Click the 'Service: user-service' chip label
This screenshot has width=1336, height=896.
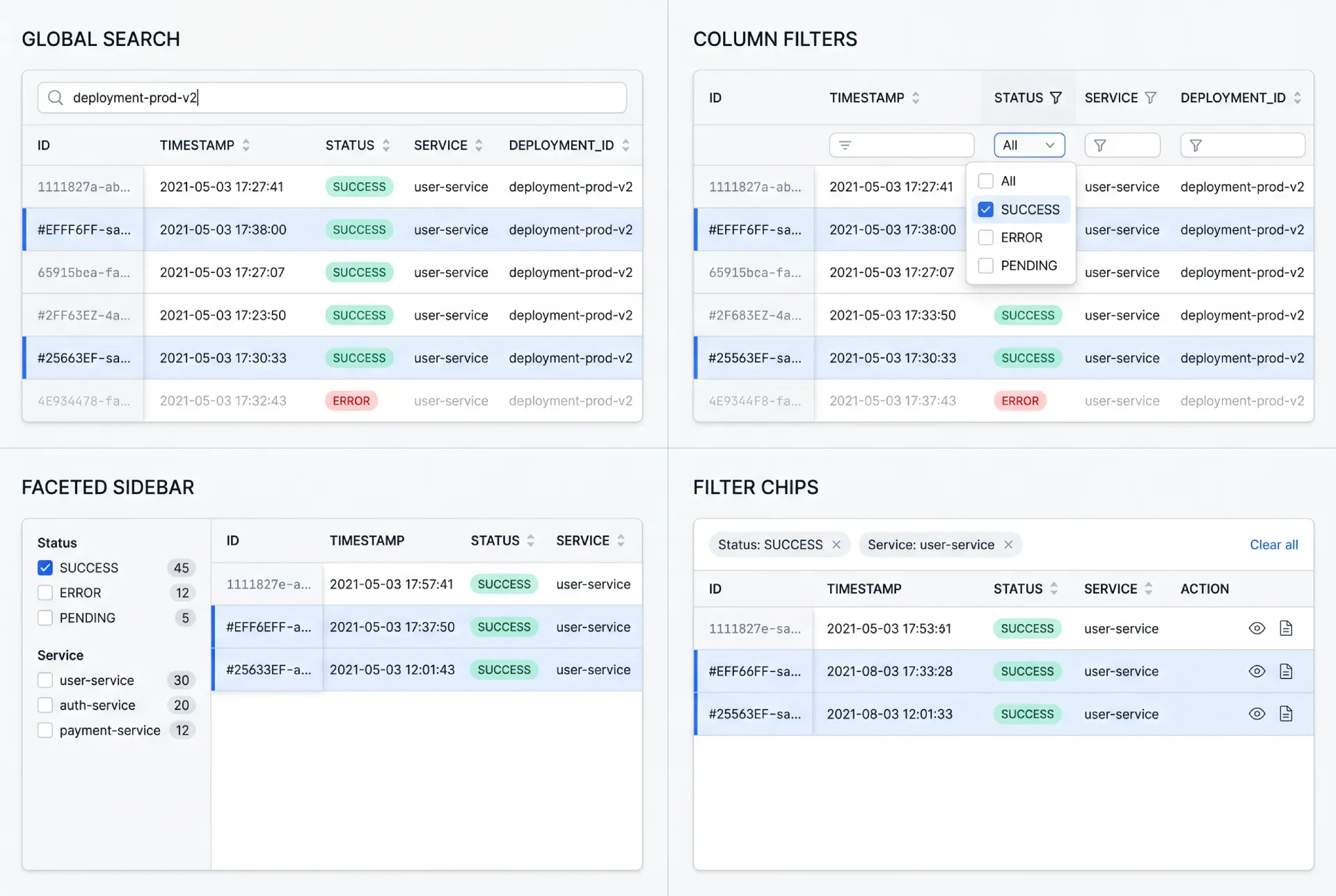click(x=931, y=545)
